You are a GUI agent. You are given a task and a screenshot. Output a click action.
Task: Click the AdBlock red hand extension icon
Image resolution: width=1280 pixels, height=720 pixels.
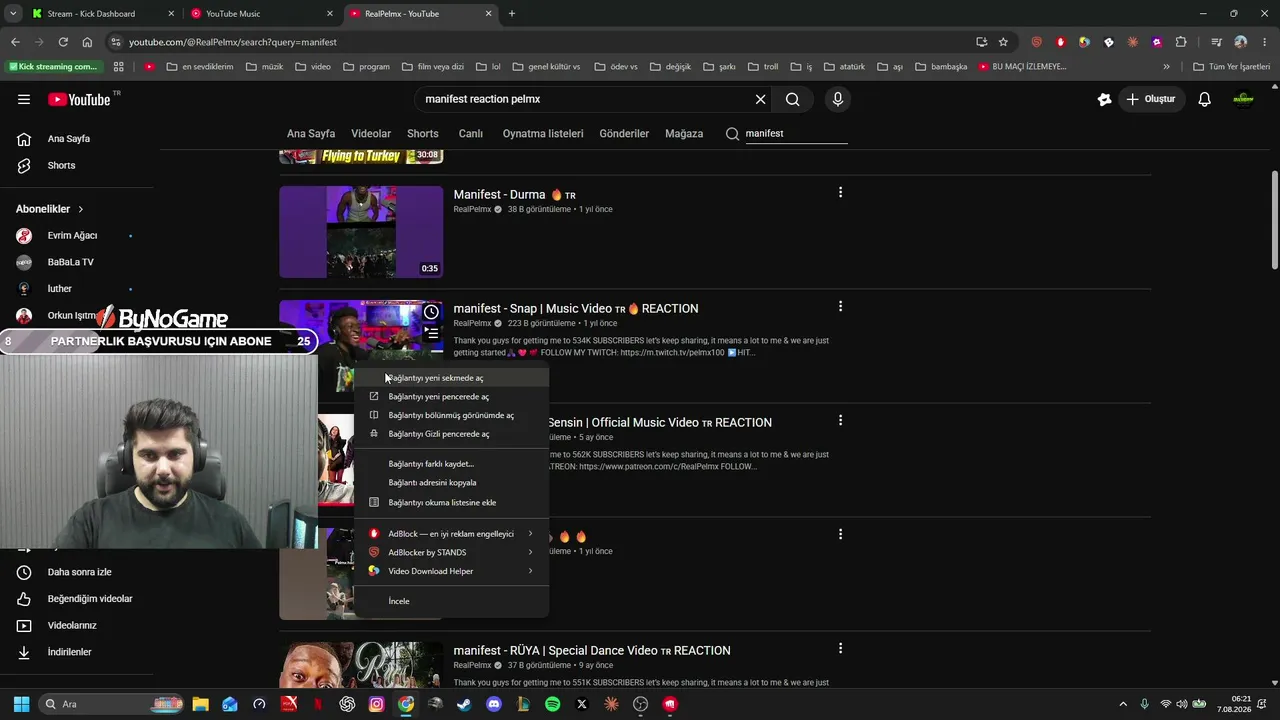point(1060,42)
